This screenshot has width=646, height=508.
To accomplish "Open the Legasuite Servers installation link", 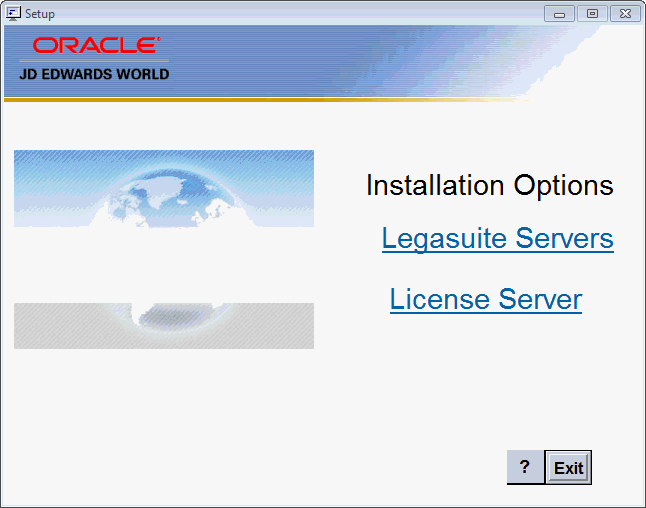I will click(497, 239).
